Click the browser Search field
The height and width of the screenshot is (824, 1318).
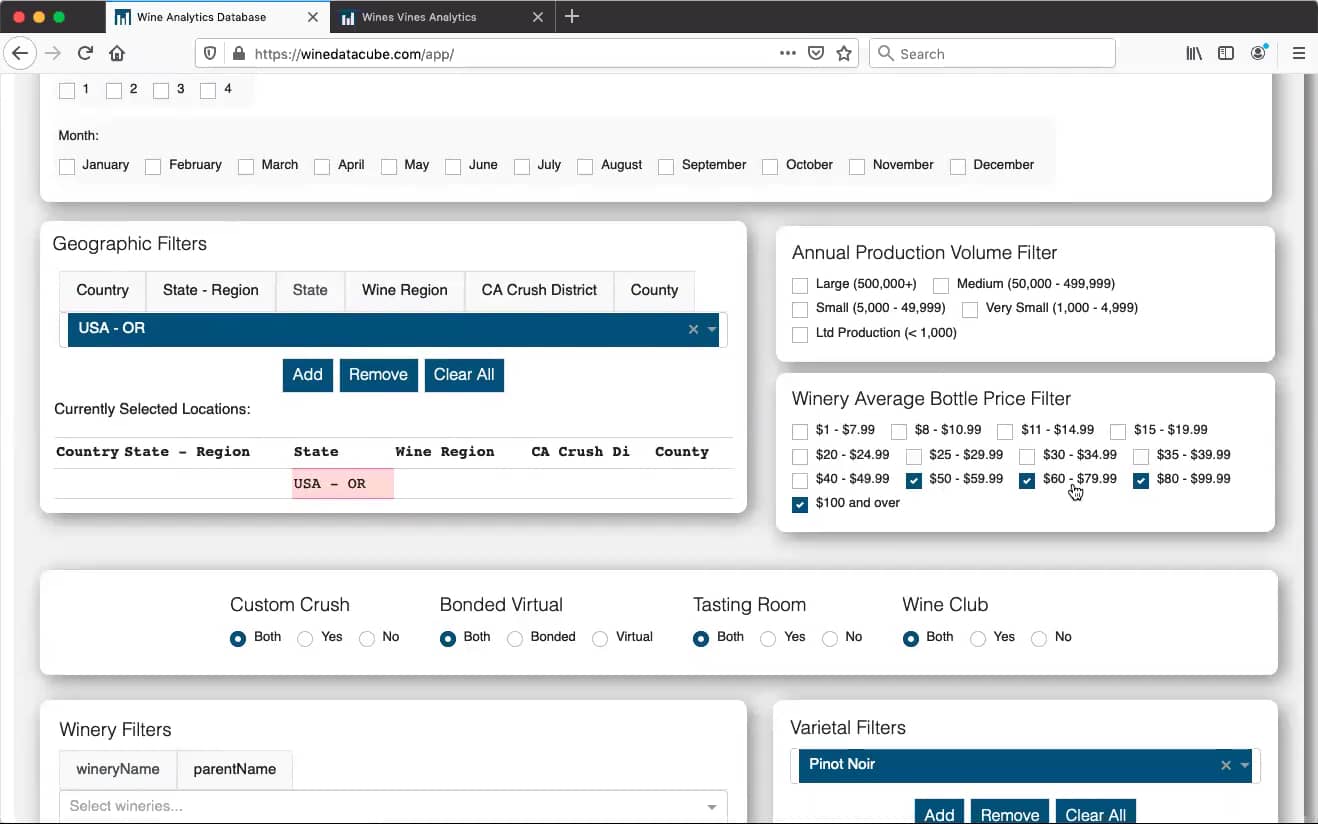(993, 53)
